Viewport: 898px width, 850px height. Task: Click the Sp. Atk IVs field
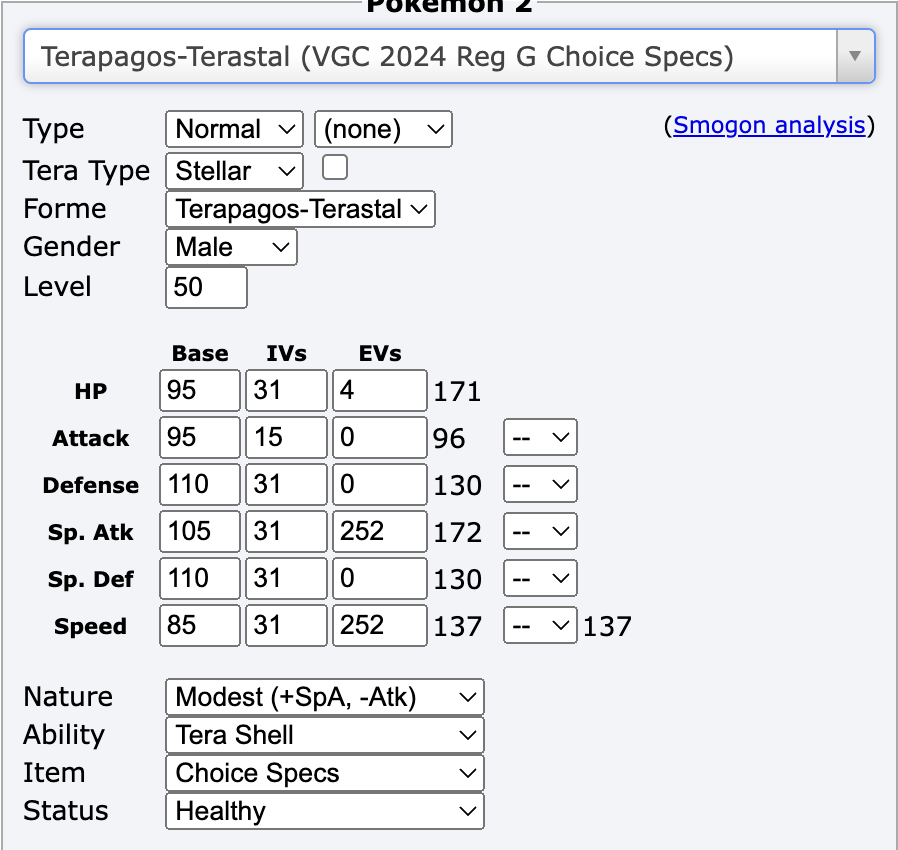[286, 531]
